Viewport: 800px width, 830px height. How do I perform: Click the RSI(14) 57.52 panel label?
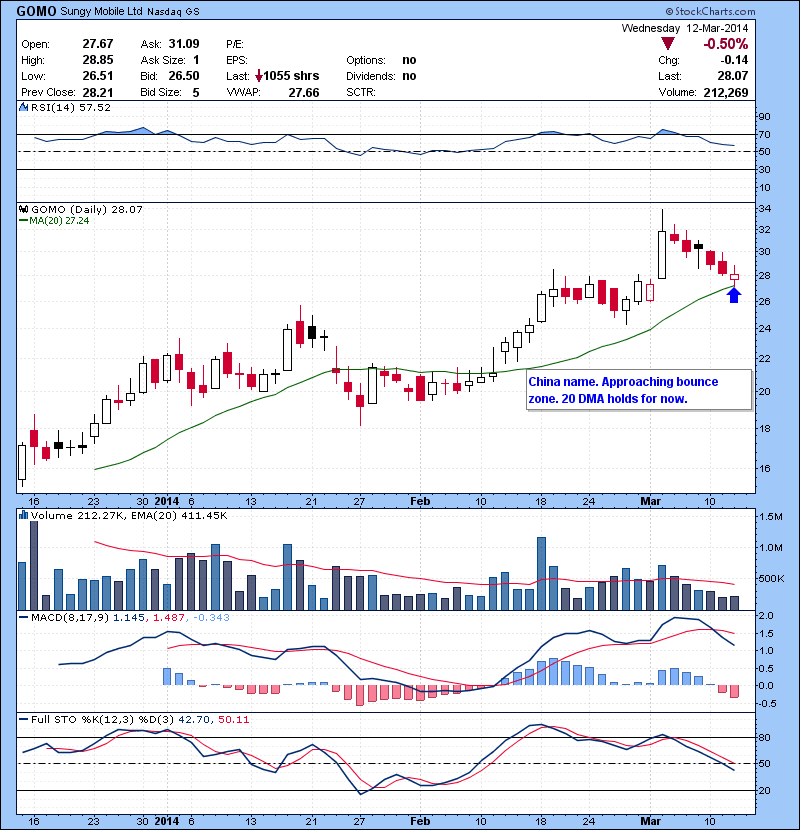pos(71,107)
